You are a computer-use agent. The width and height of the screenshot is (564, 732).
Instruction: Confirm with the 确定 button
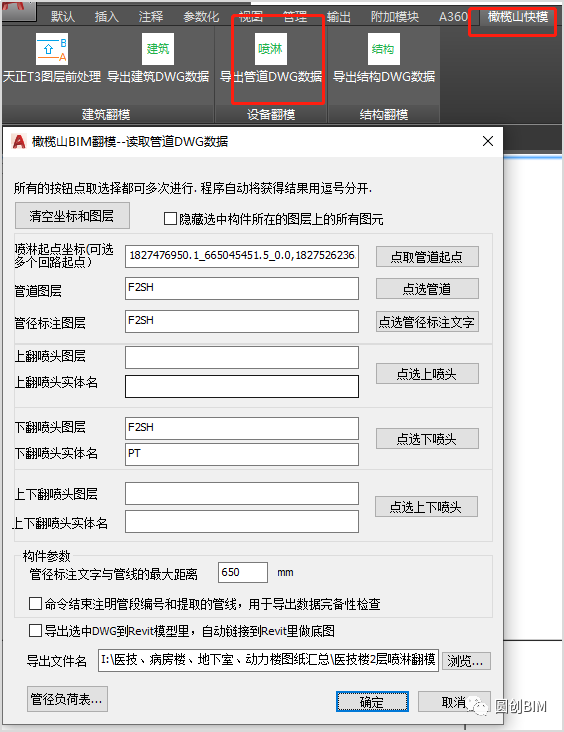372,702
